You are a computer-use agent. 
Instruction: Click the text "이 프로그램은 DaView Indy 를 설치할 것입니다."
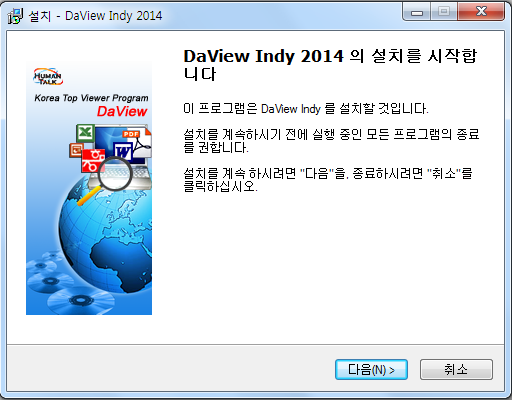306,109
